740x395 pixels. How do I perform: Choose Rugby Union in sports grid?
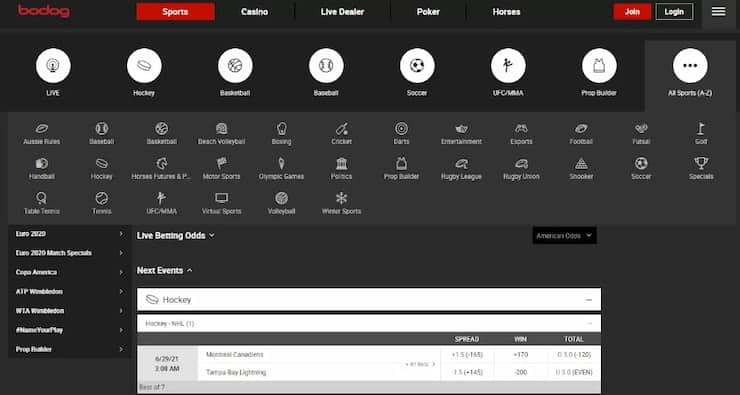pos(521,169)
